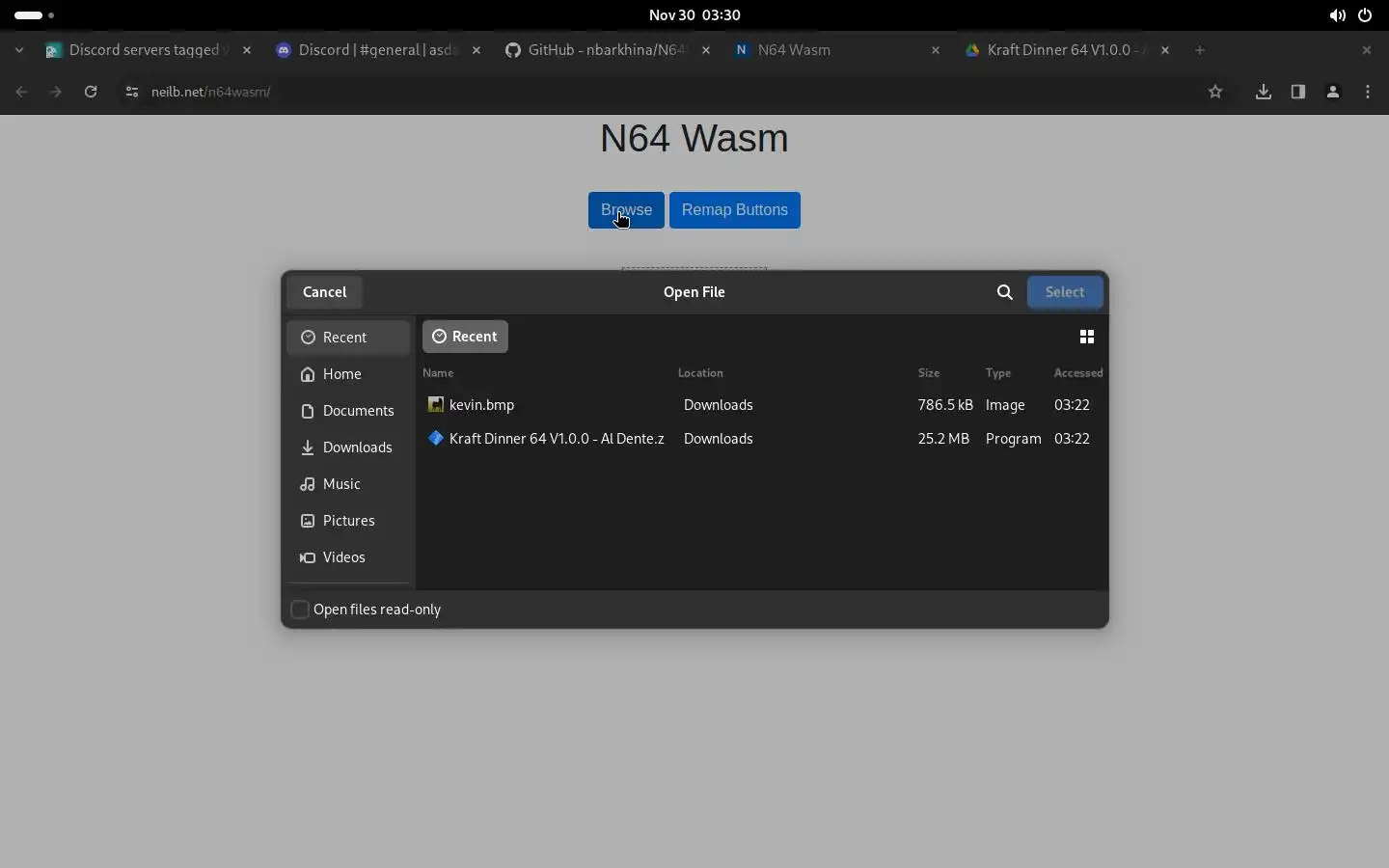Select the kevin.bmp file row
Screen dimensions: 1389x868
click(x=763, y=405)
